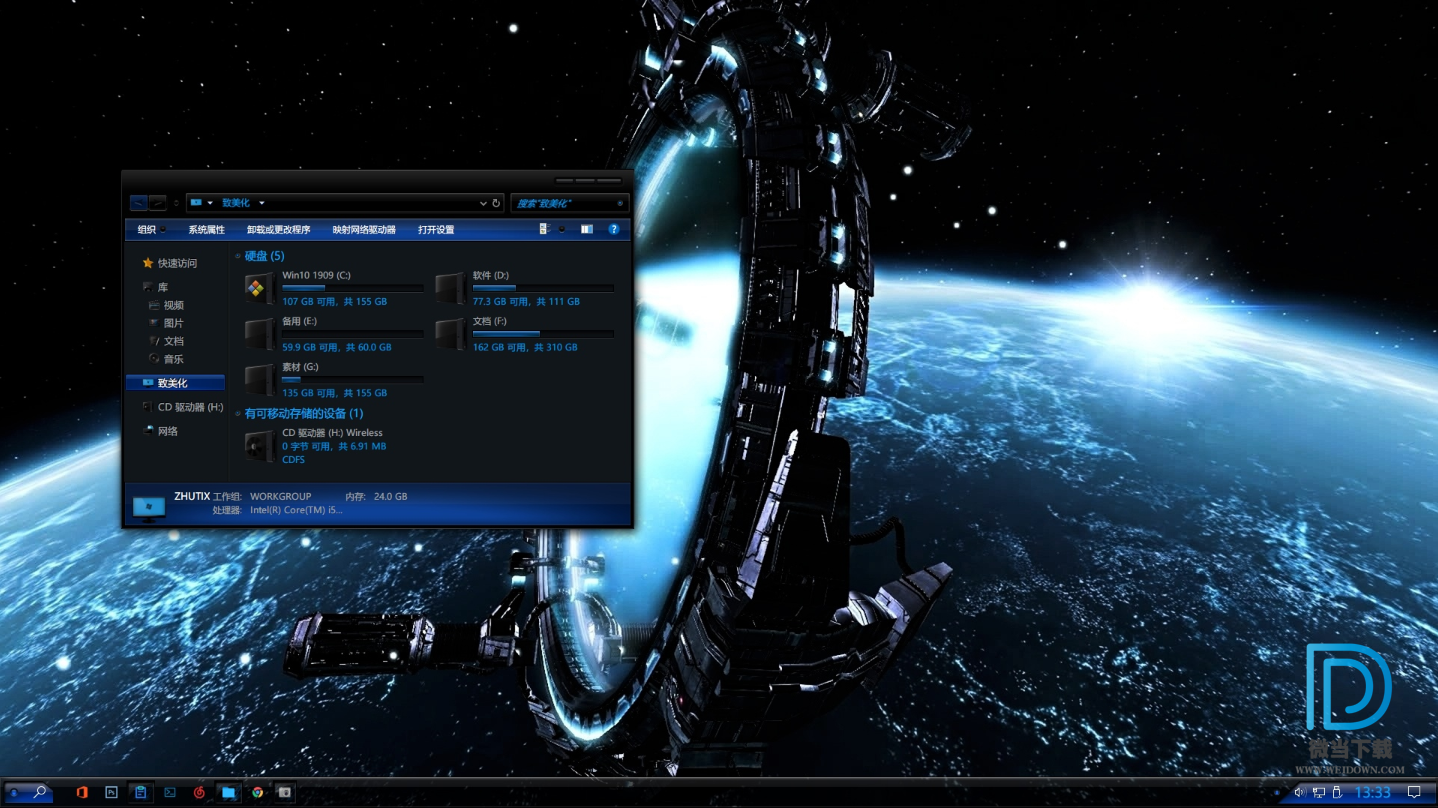Open the dropdown after 致美化 in the address bar
Screen dimensions: 1438x808
(x=262, y=203)
